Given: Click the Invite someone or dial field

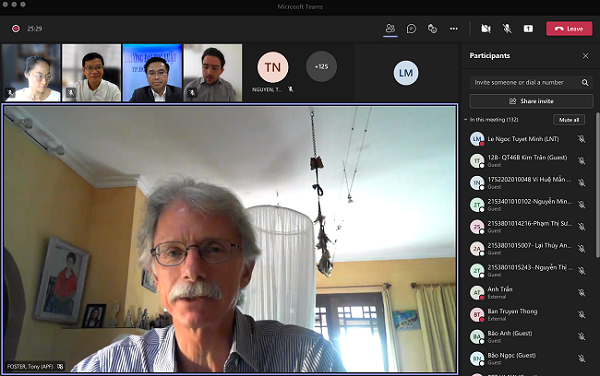Looking at the screenshot, I should tap(531, 82).
